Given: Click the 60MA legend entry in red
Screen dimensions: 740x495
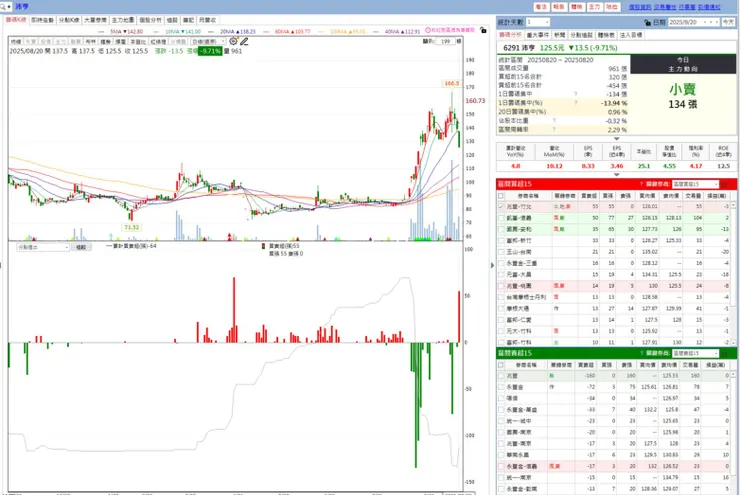Looking at the screenshot, I should [x=292, y=32].
